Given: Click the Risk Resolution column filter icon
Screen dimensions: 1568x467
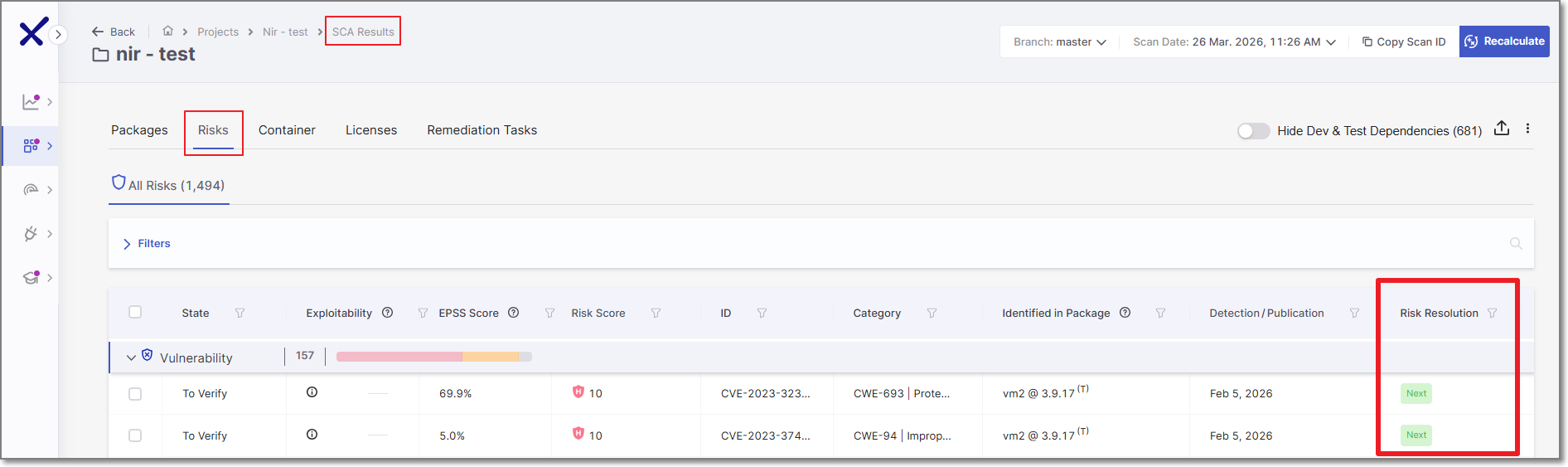Looking at the screenshot, I should pos(1492,313).
